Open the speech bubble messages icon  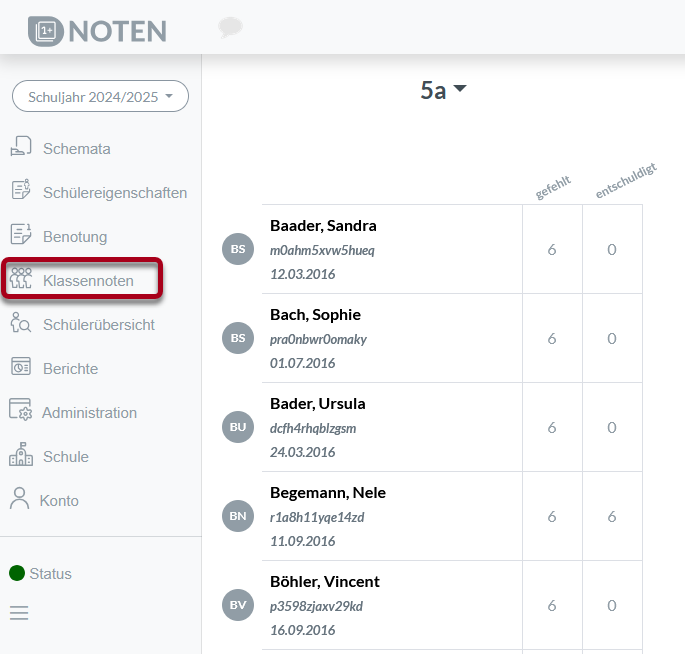pyautogui.click(x=230, y=28)
